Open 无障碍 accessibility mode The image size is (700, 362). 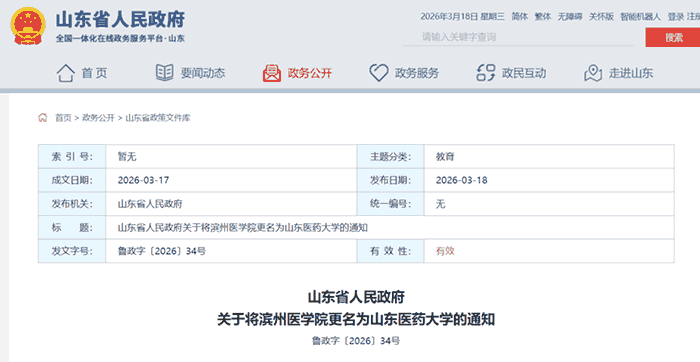click(x=570, y=17)
